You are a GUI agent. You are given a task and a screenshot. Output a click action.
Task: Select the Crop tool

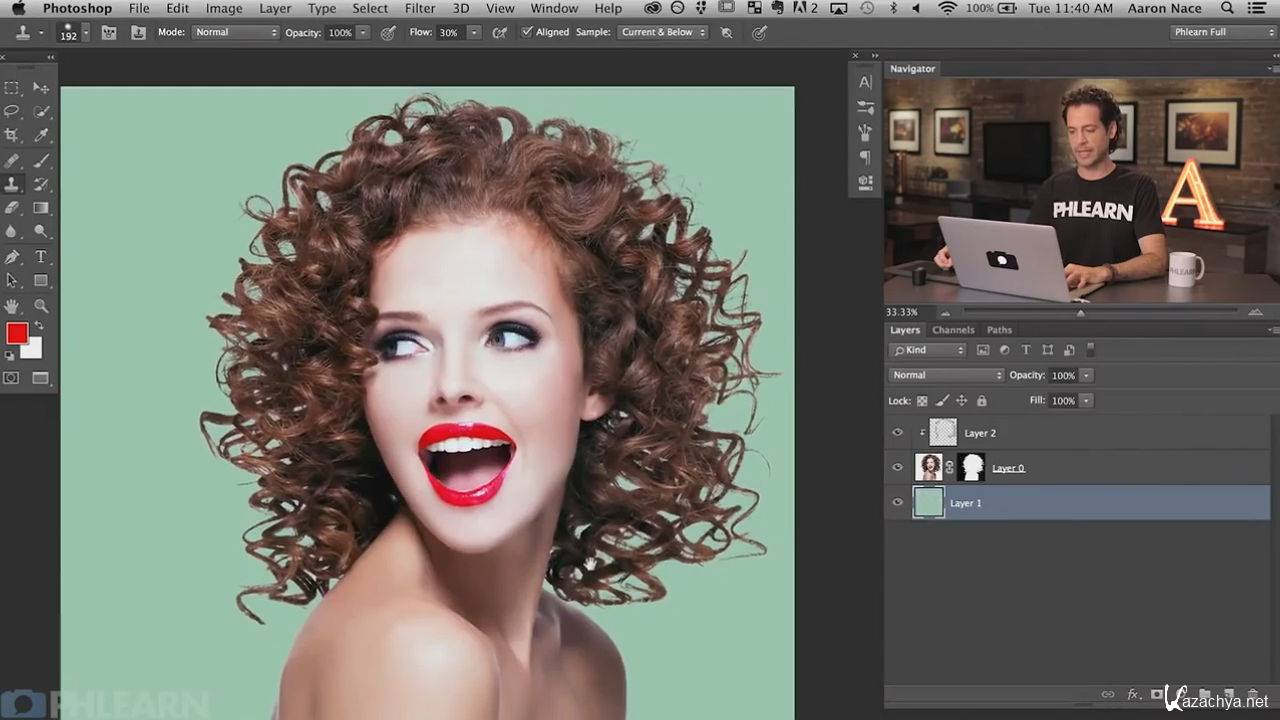click(x=12, y=135)
